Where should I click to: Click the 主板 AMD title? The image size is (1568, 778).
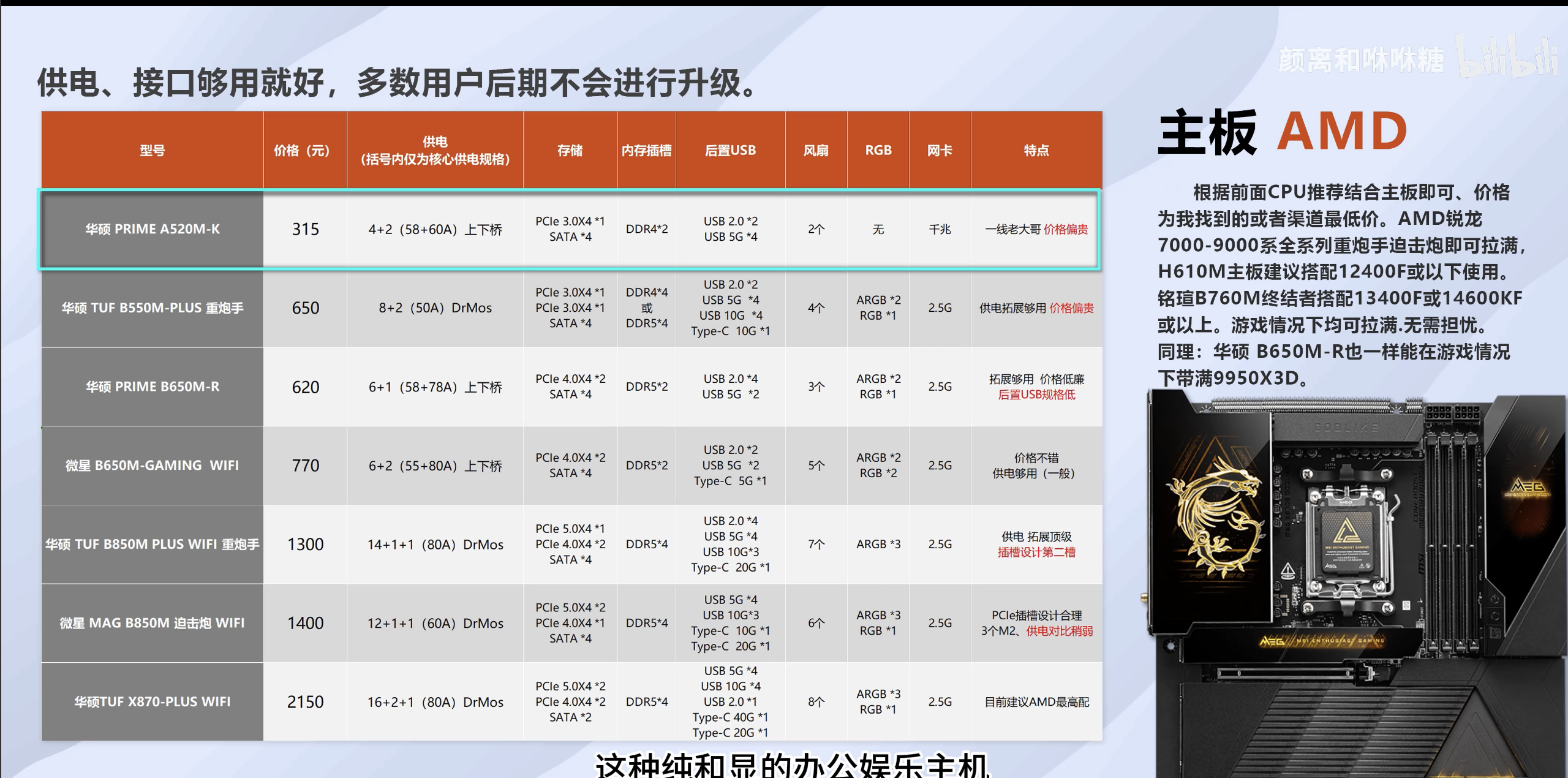[x=1283, y=132]
